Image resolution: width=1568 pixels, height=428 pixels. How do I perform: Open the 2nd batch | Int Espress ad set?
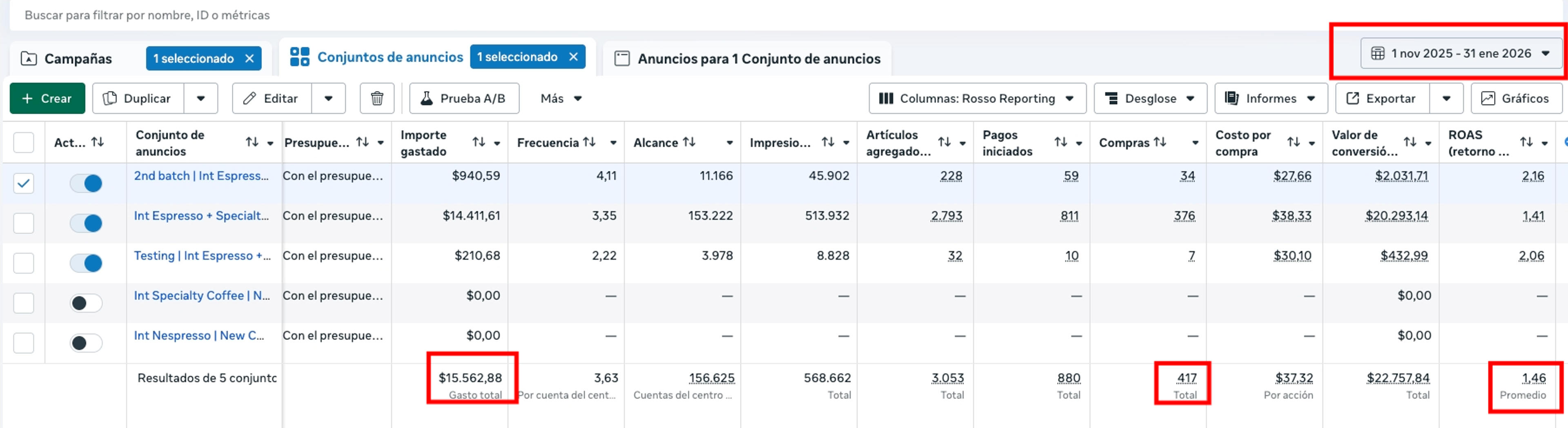pos(201,176)
